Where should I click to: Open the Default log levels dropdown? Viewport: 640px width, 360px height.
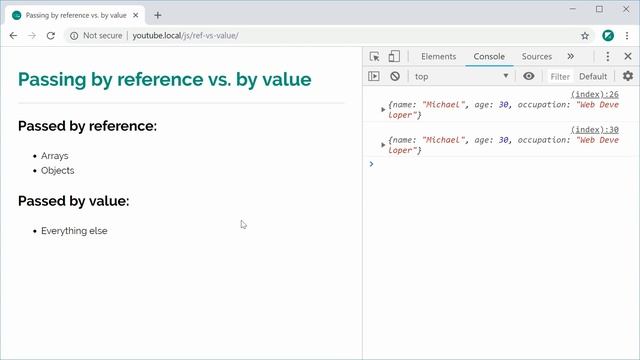[x=593, y=76]
